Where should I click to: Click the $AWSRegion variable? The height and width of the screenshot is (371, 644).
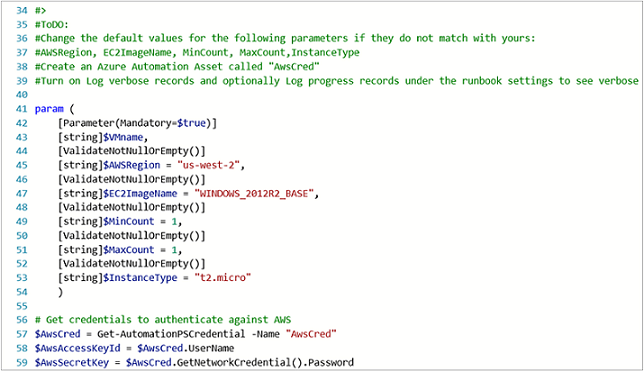point(131,165)
